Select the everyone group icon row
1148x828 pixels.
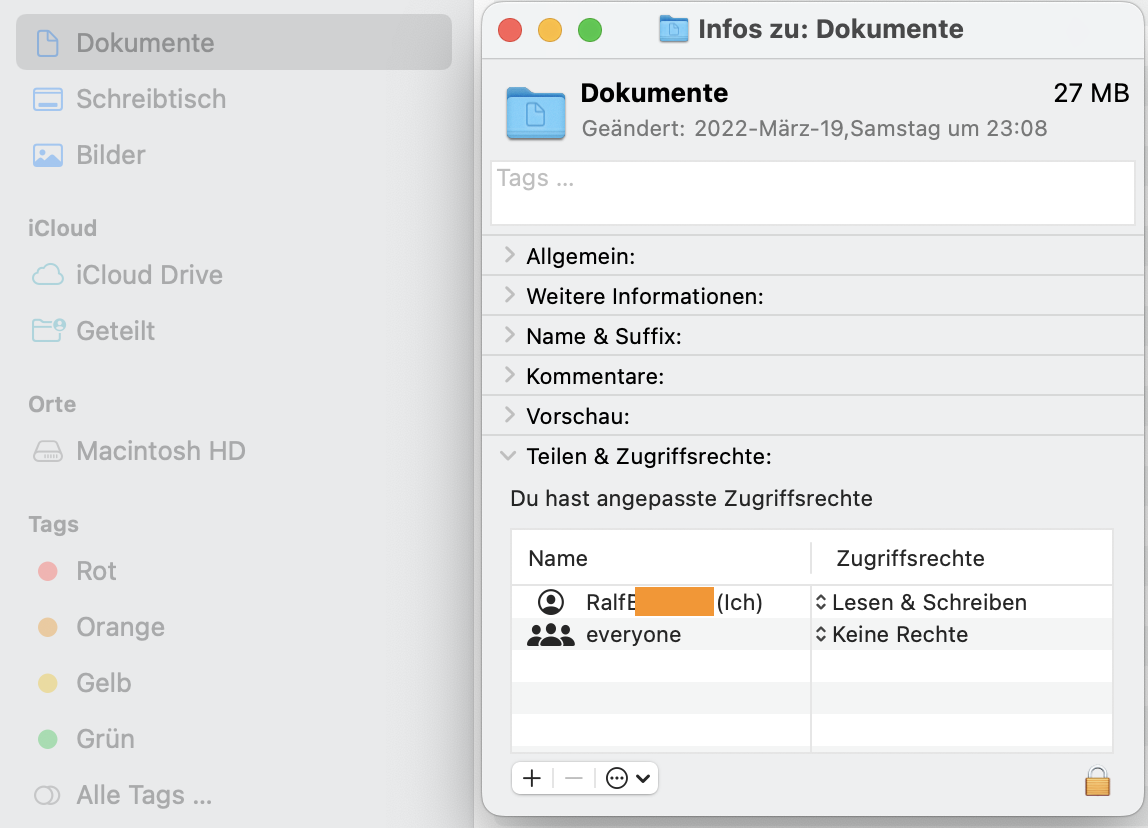coord(551,635)
